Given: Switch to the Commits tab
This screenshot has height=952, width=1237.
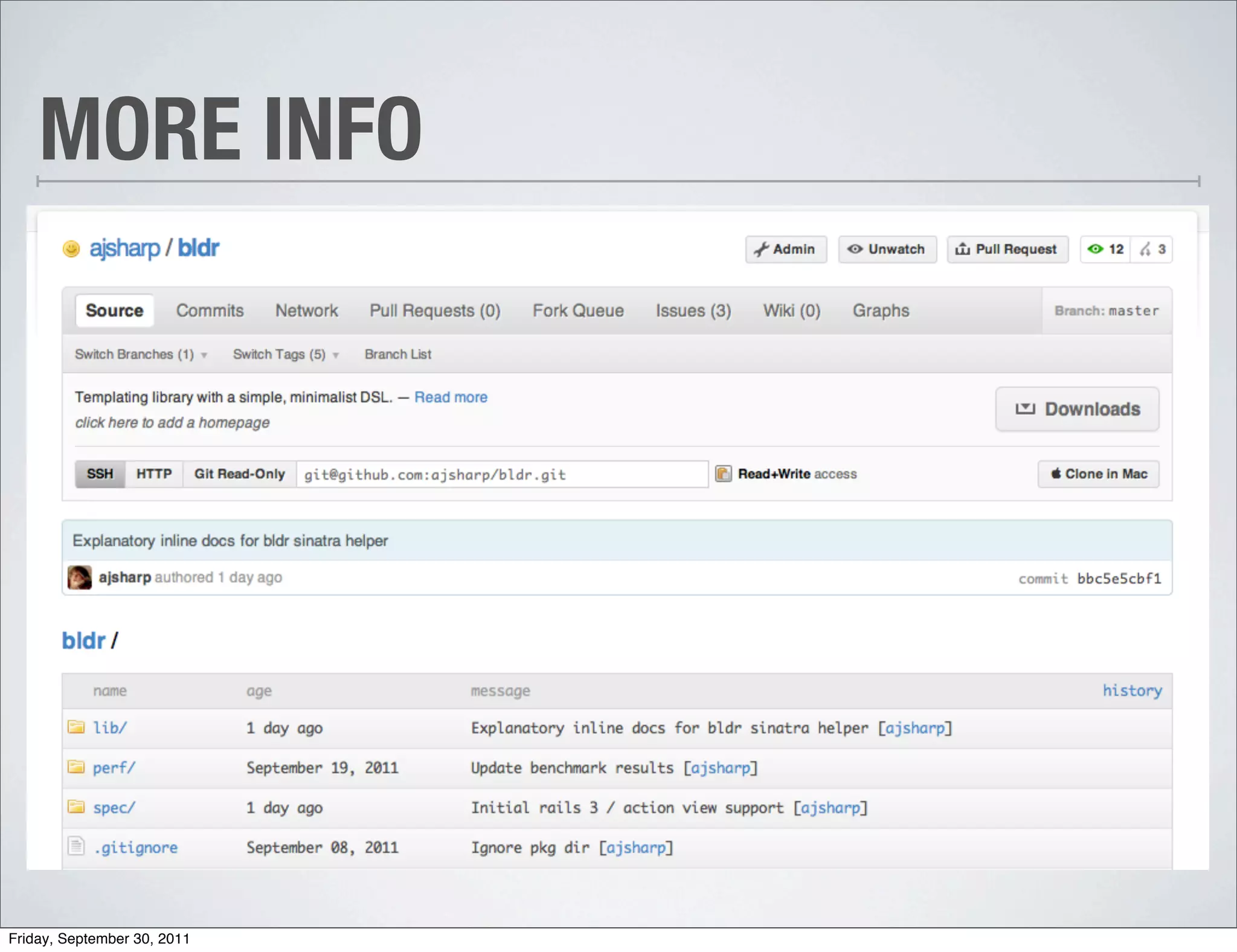Looking at the screenshot, I should [210, 310].
